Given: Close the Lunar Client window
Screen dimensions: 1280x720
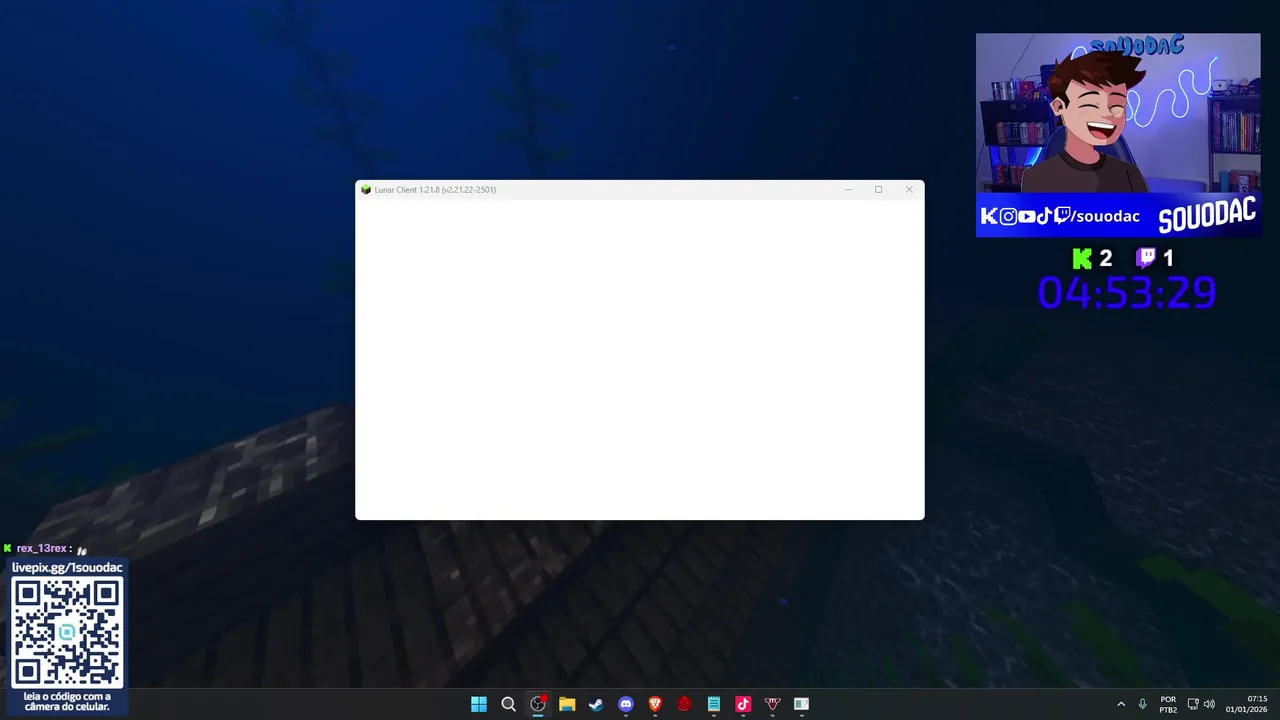Looking at the screenshot, I should [x=909, y=190].
